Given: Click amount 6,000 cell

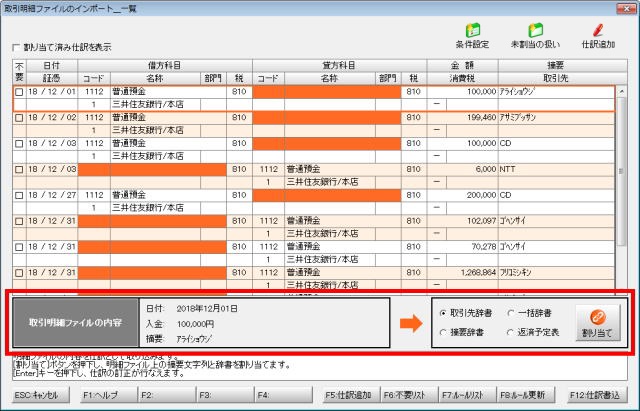Looking at the screenshot, I should (x=462, y=169).
